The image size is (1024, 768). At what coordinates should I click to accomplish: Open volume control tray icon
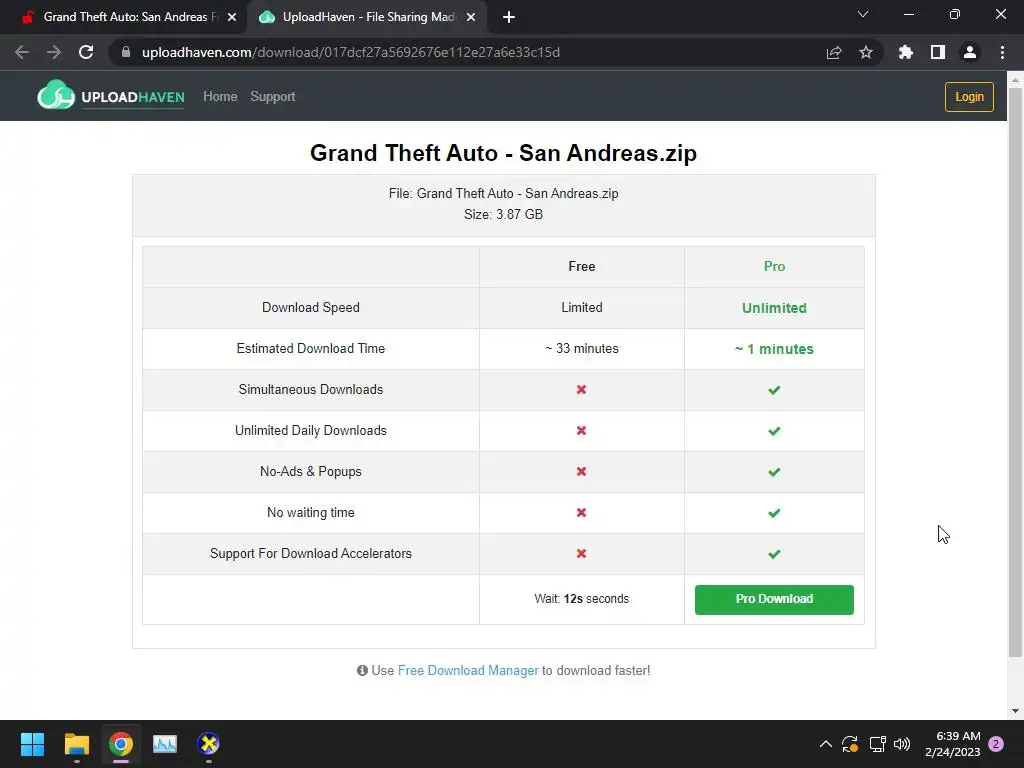click(x=902, y=744)
